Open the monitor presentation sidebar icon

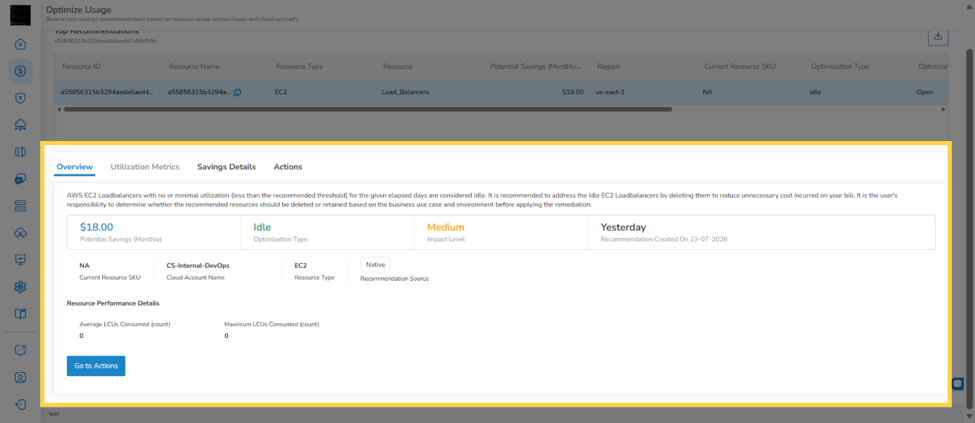click(x=21, y=259)
